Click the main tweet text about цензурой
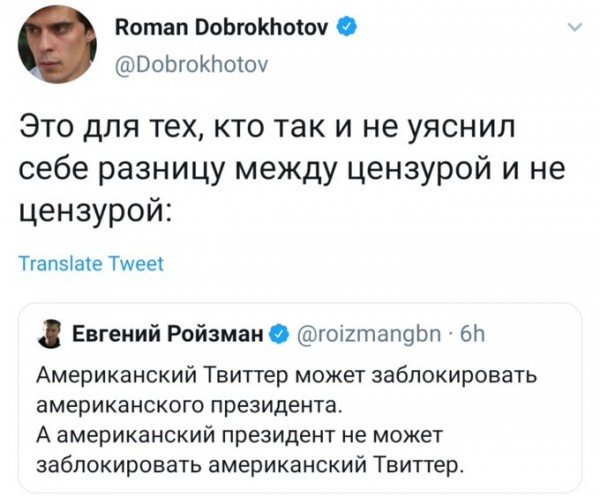 coord(292,169)
